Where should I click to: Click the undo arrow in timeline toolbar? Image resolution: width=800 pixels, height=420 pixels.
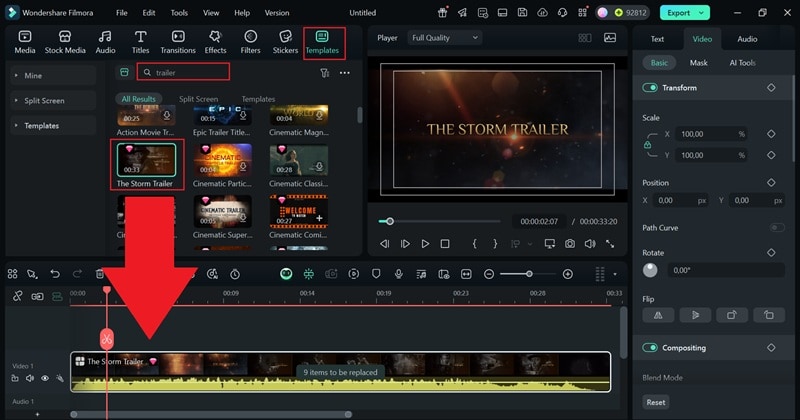[x=55, y=274]
